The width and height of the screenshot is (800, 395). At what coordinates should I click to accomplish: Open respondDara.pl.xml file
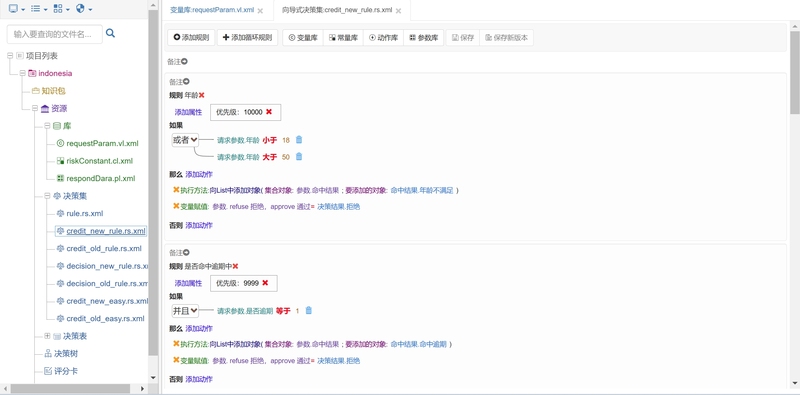point(101,179)
